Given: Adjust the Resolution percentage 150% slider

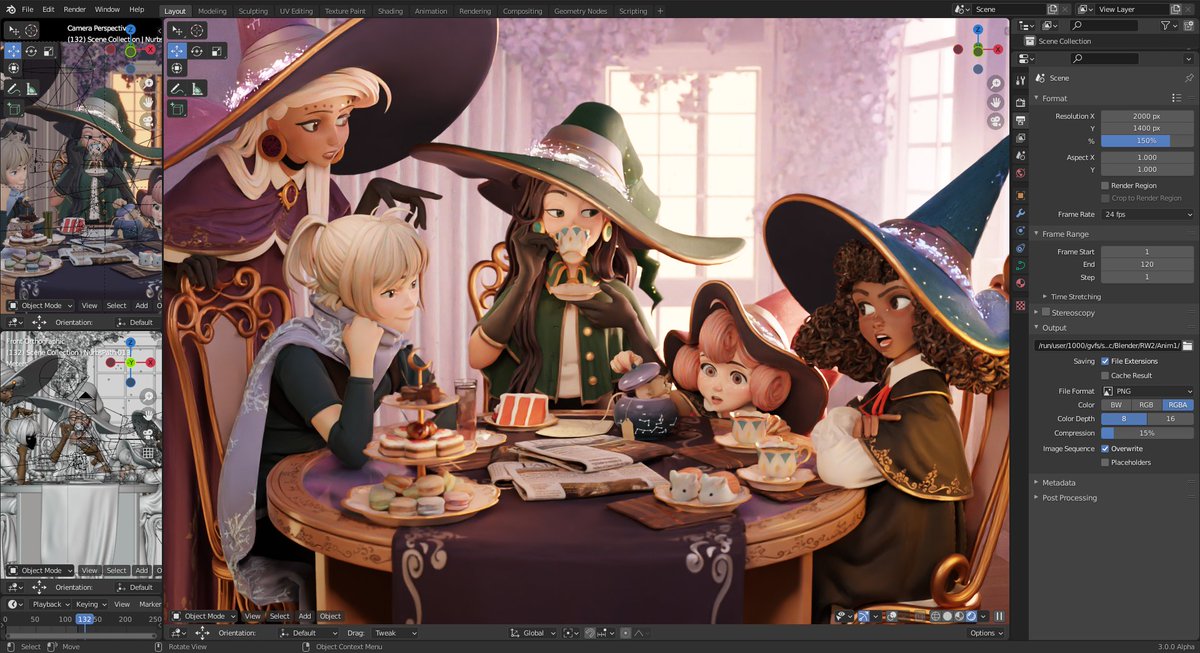Looking at the screenshot, I should [1147, 141].
